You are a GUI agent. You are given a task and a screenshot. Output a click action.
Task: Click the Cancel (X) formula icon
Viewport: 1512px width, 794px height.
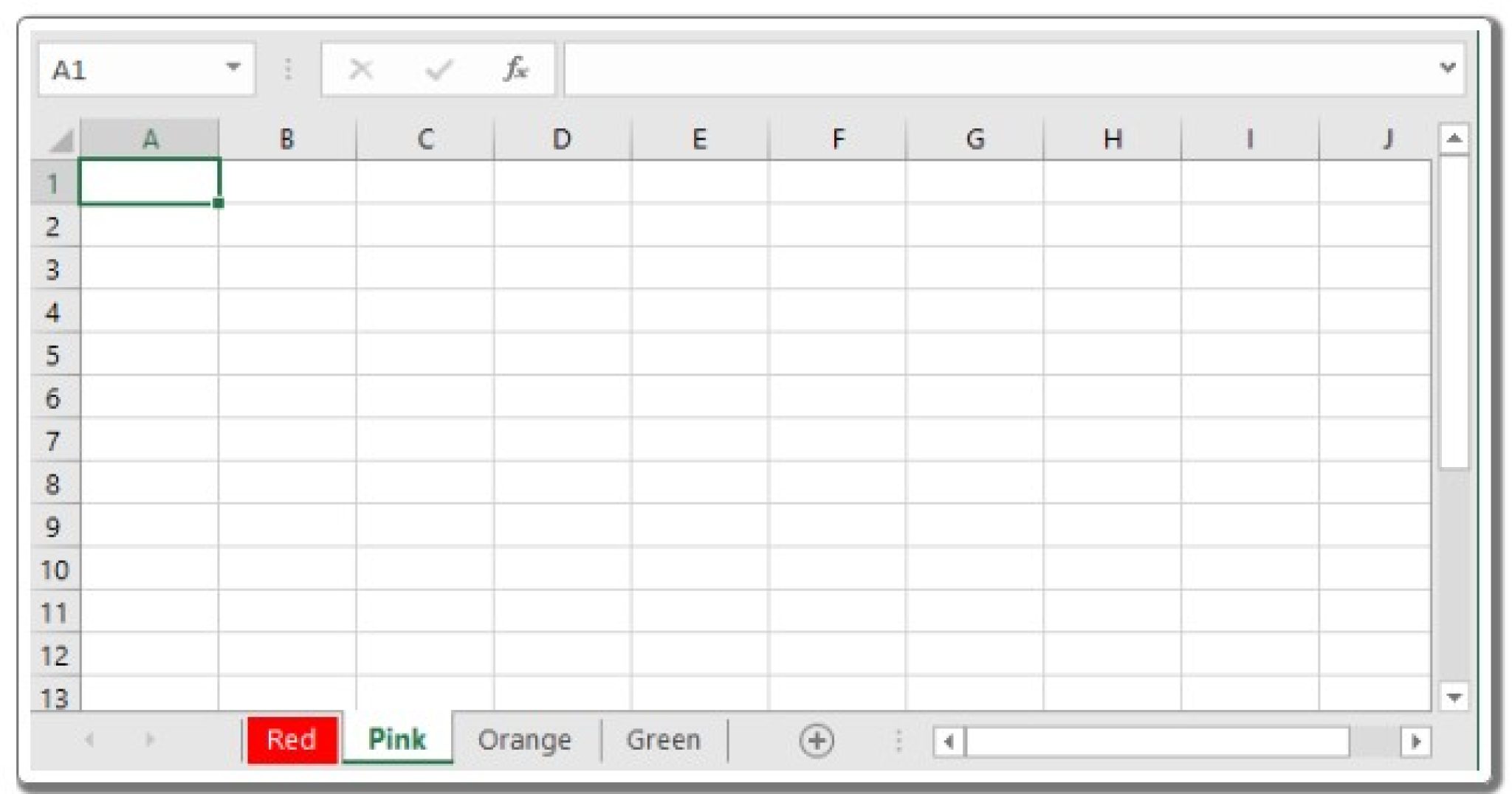(x=361, y=69)
